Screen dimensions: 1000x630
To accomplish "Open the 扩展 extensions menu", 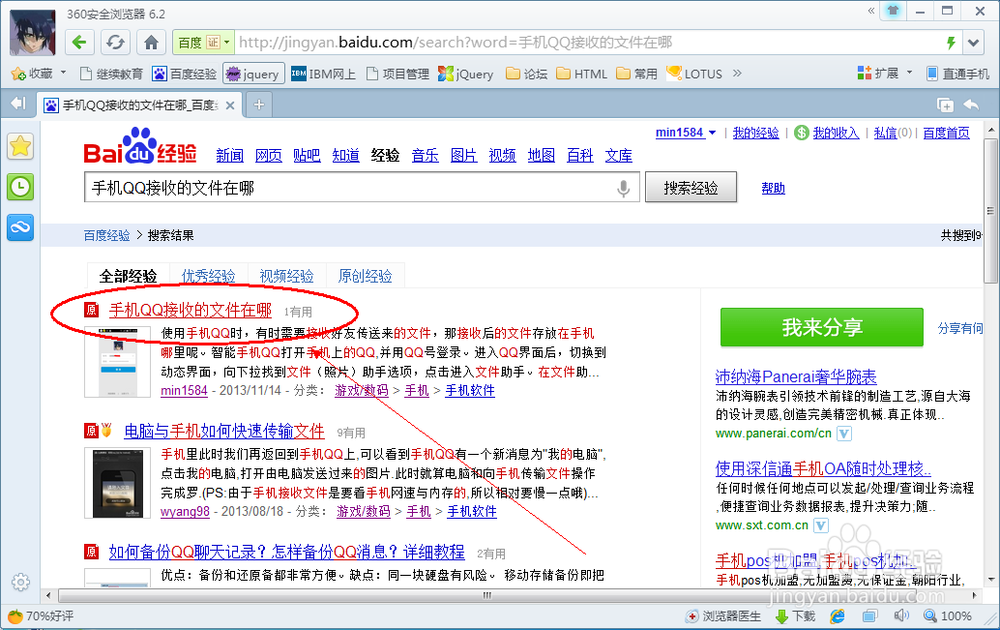I will coord(885,73).
